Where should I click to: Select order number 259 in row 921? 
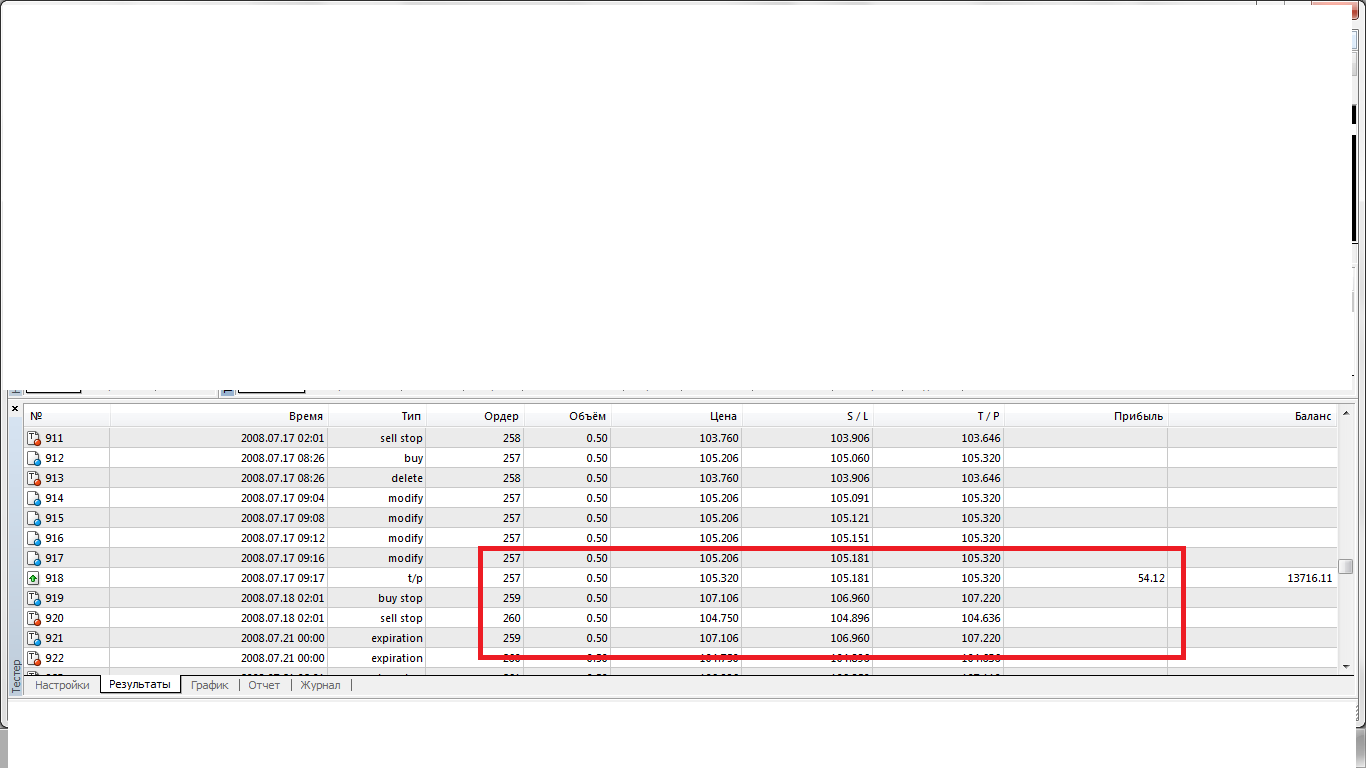click(x=510, y=638)
